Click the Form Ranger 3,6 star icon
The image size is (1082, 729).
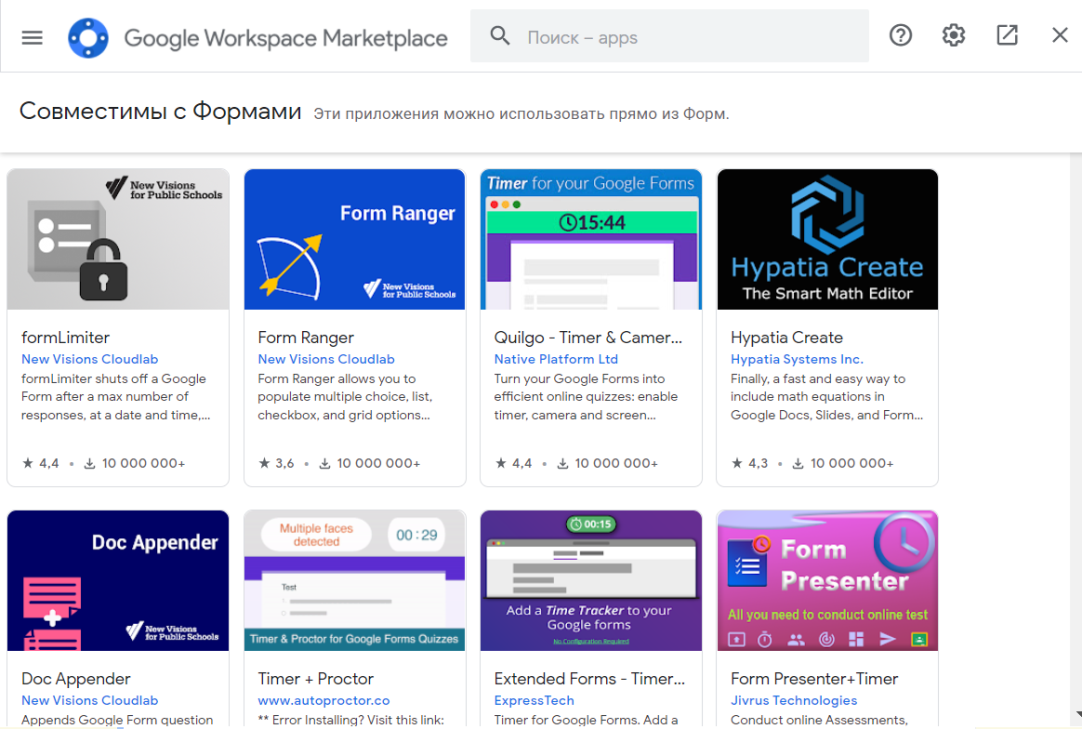[x=264, y=463]
